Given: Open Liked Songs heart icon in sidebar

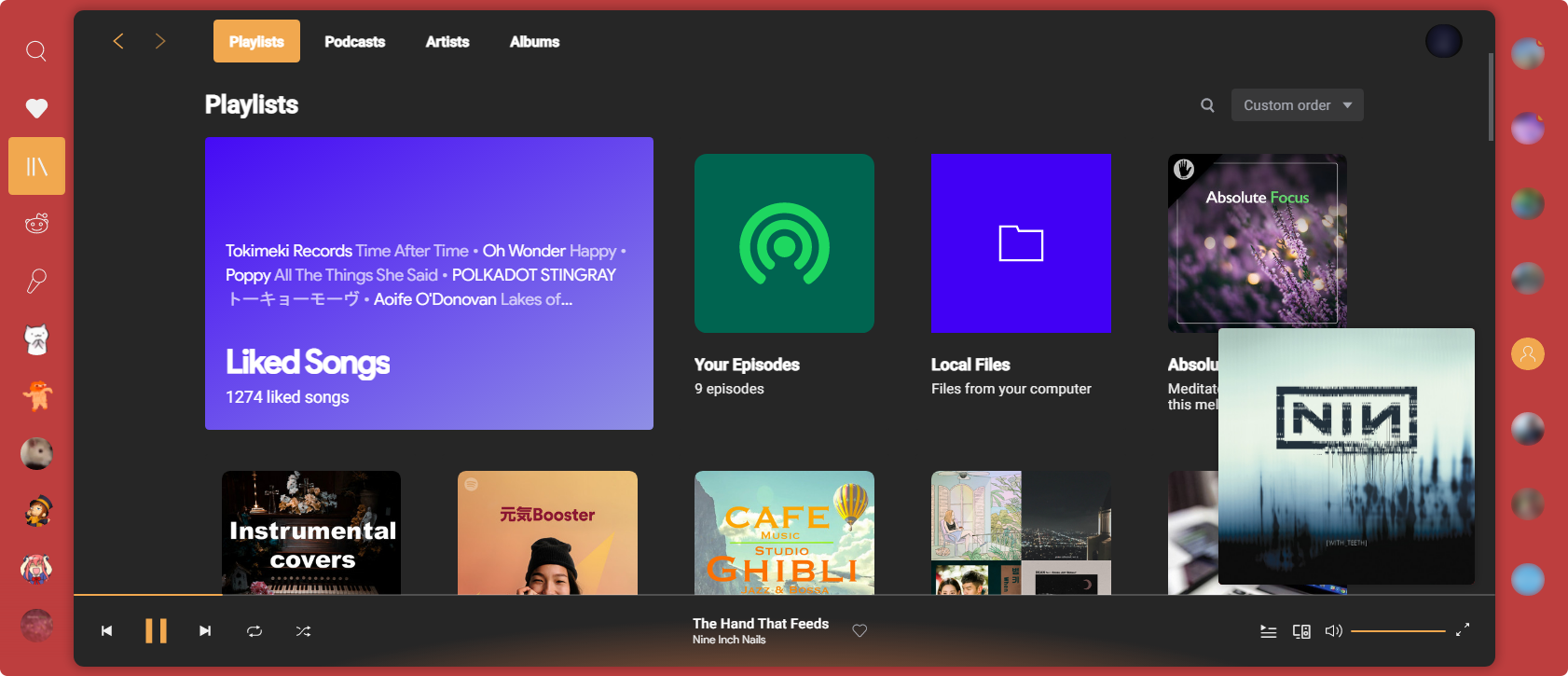Looking at the screenshot, I should tap(36, 108).
